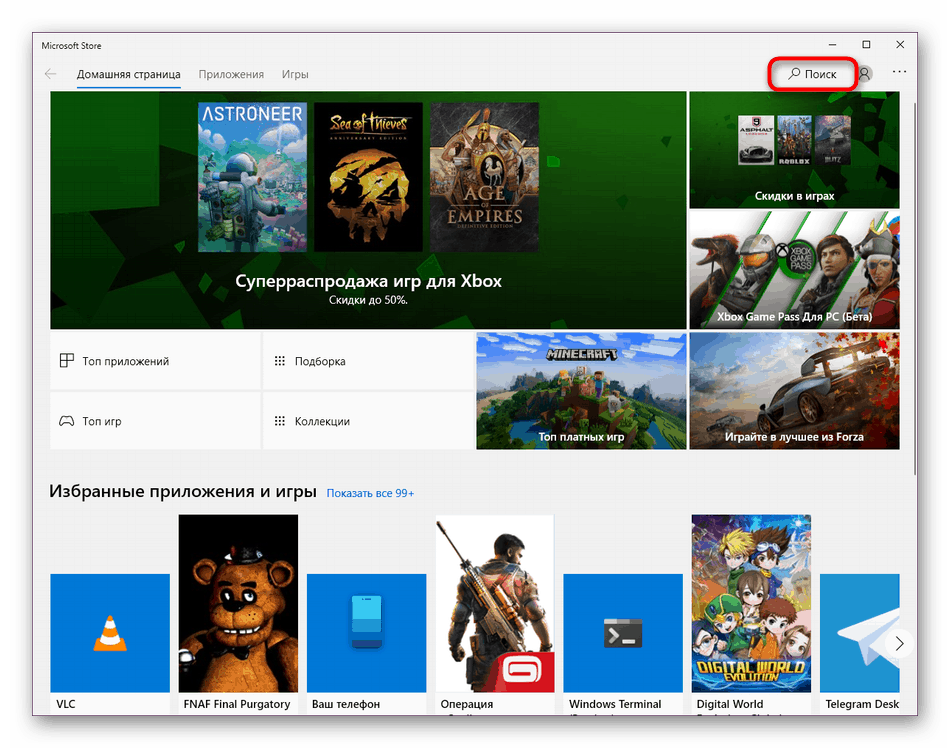Show next featured apps with arrow

(899, 643)
